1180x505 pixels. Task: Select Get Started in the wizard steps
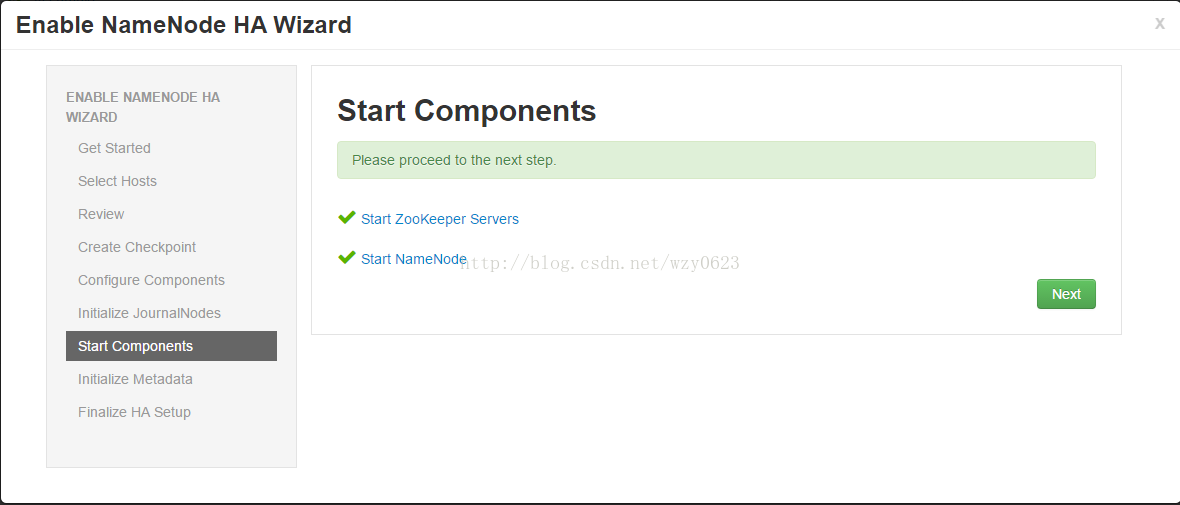coord(114,148)
